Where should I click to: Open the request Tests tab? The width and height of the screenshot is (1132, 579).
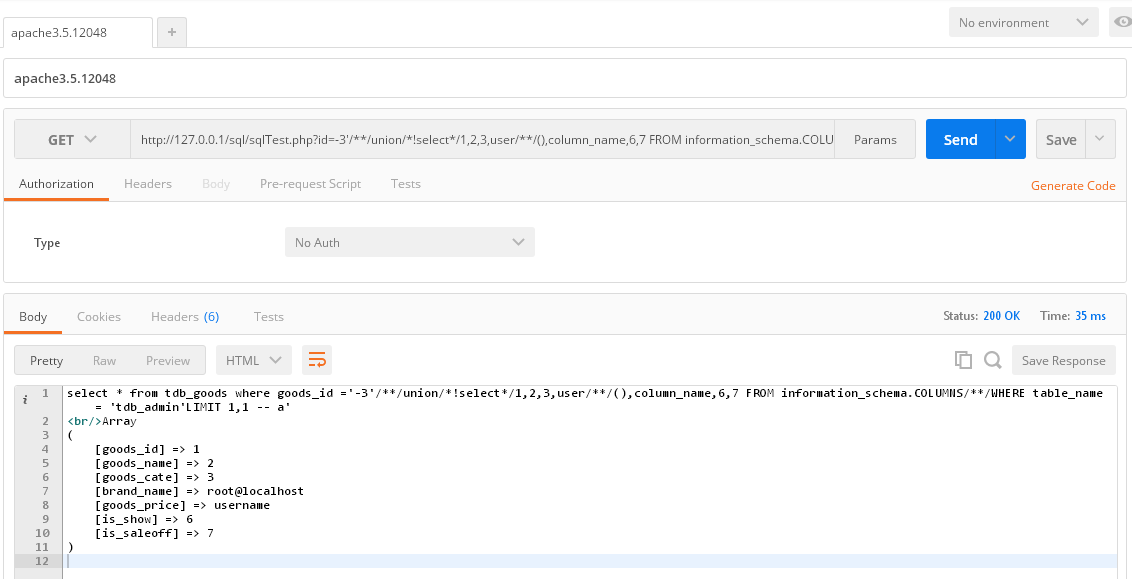(406, 184)
